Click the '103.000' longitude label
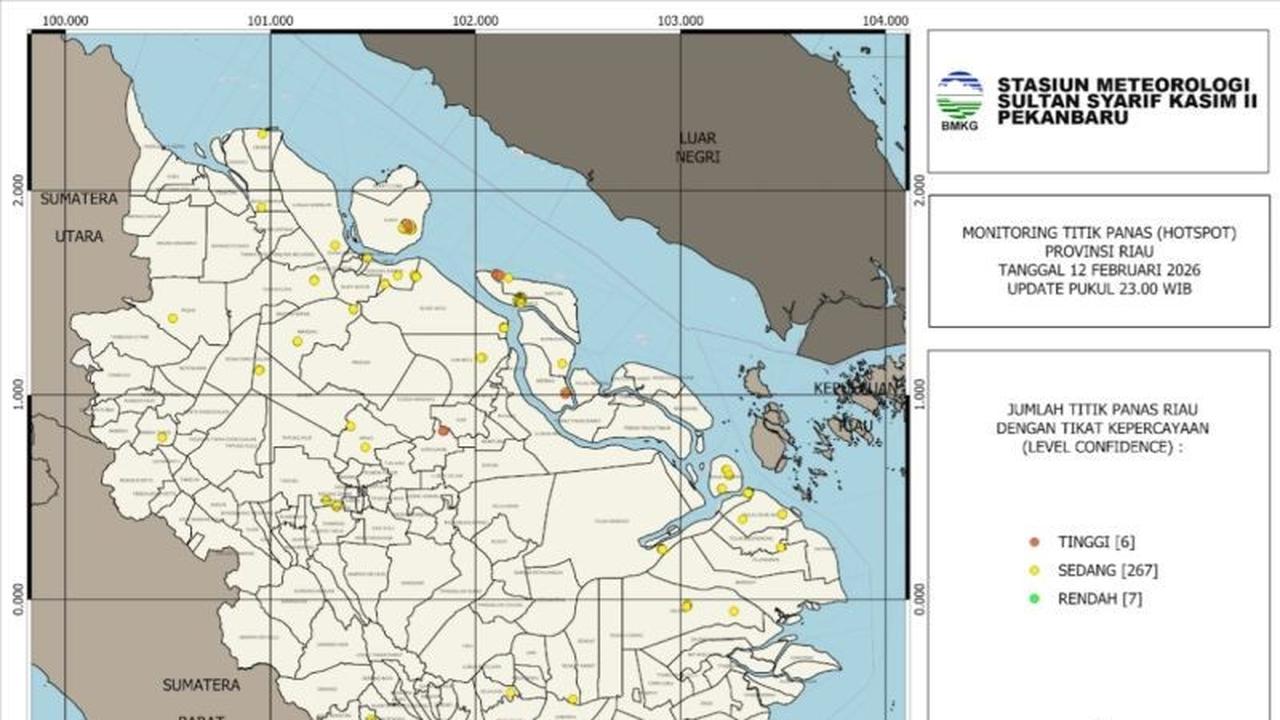This screenshot has height=720, width=1280. (x=680, y=20)
